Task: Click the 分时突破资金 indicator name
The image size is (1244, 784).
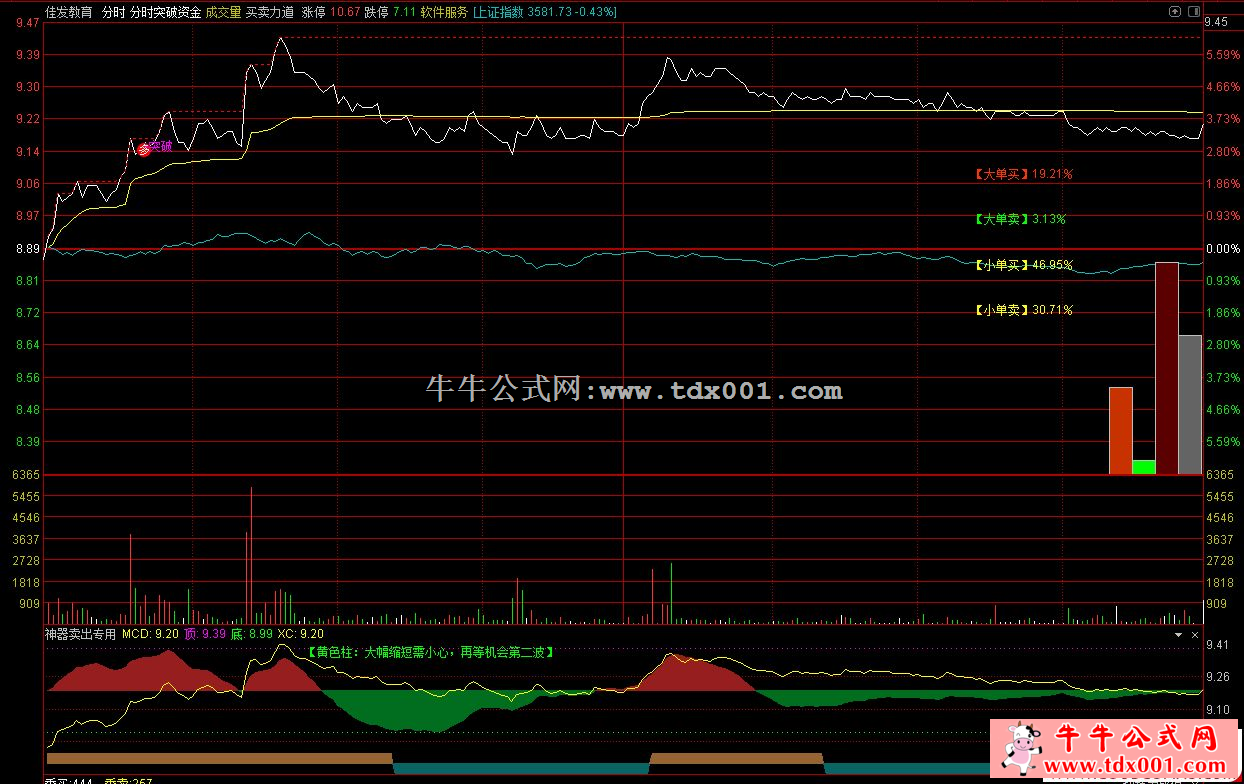Action: [x=165, y=12]
